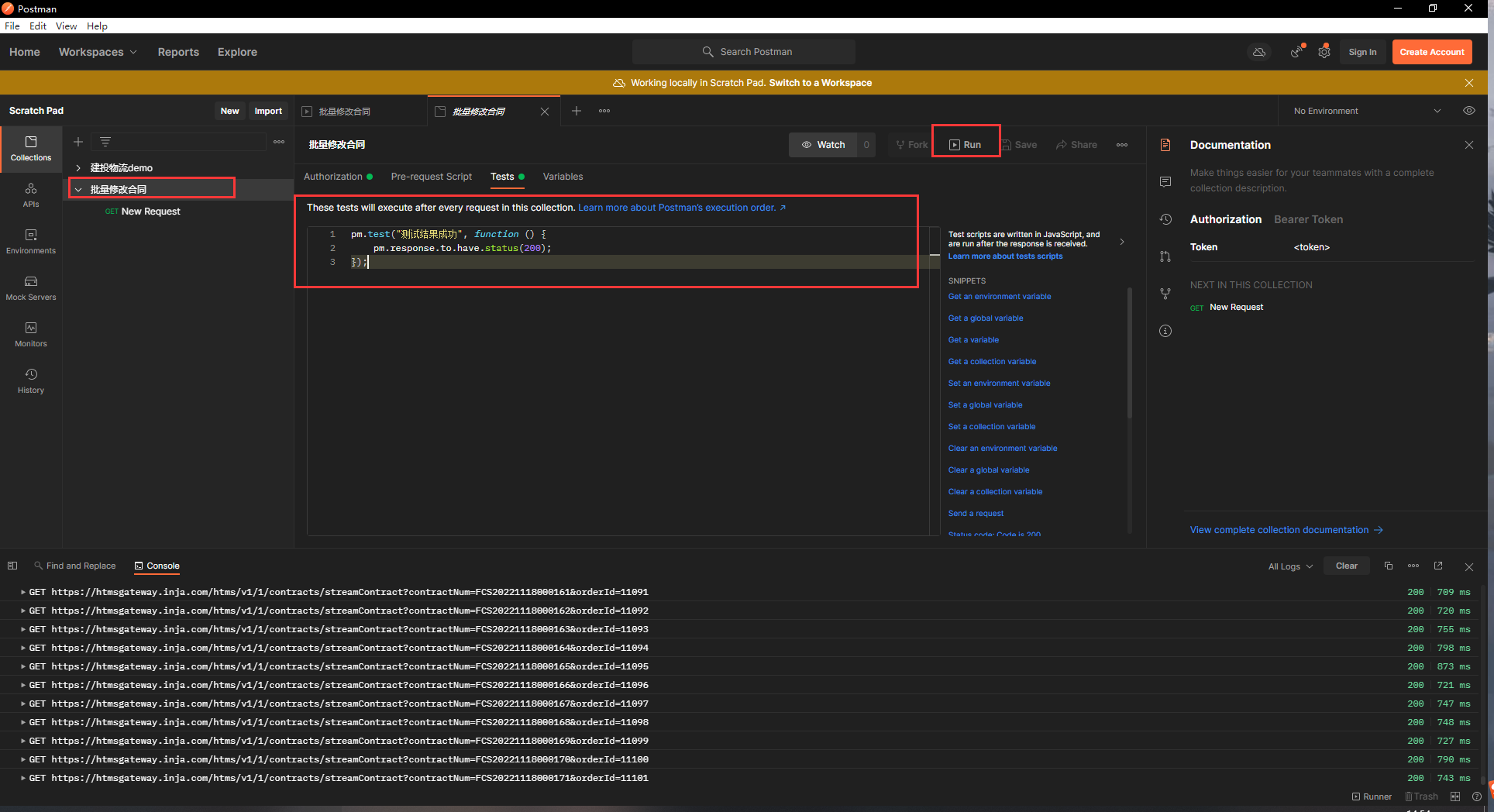Open the collections sidebar more options menu

tap(279, 142)
